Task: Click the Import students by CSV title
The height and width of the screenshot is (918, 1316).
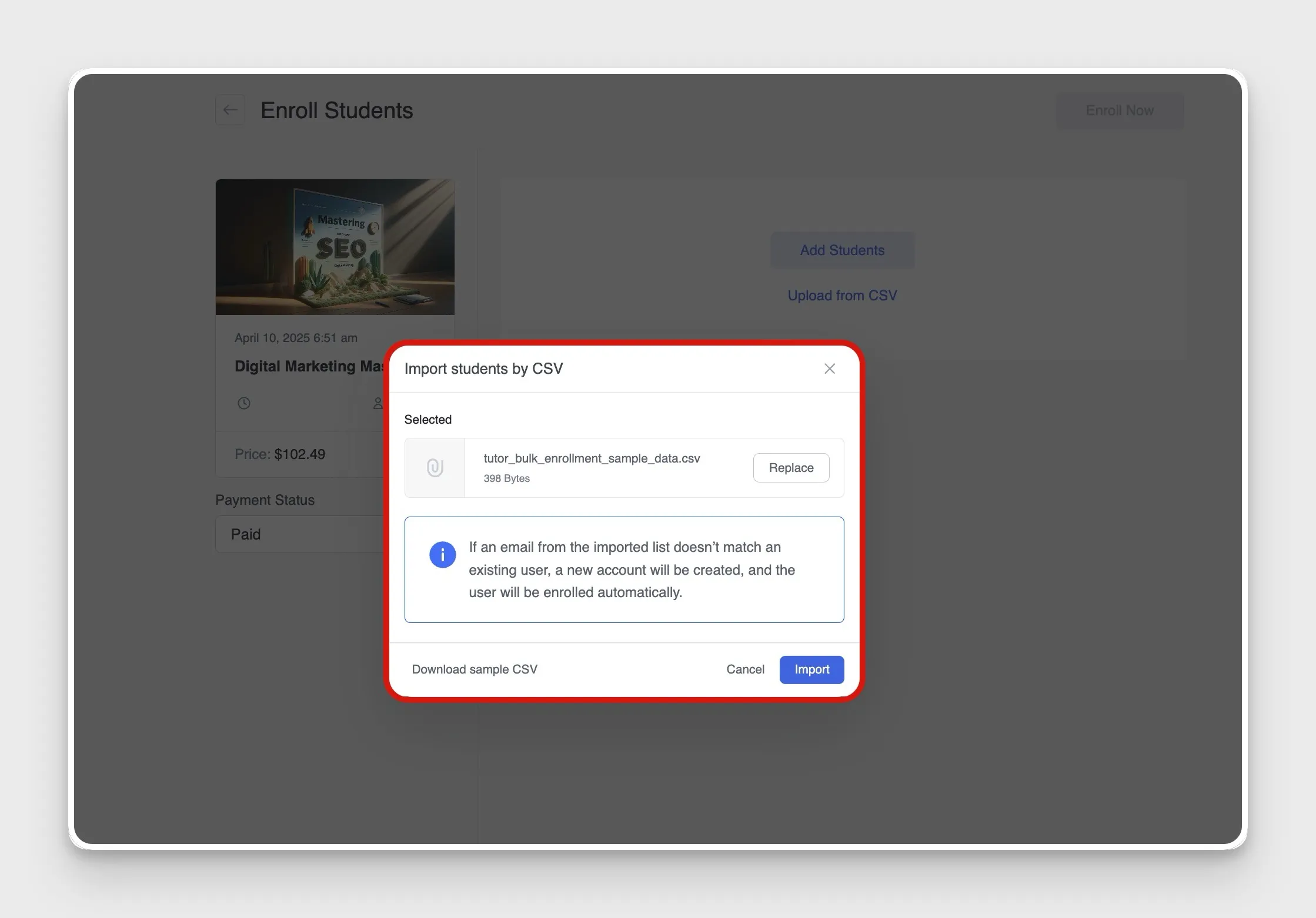Action: (x=483, y=368)
